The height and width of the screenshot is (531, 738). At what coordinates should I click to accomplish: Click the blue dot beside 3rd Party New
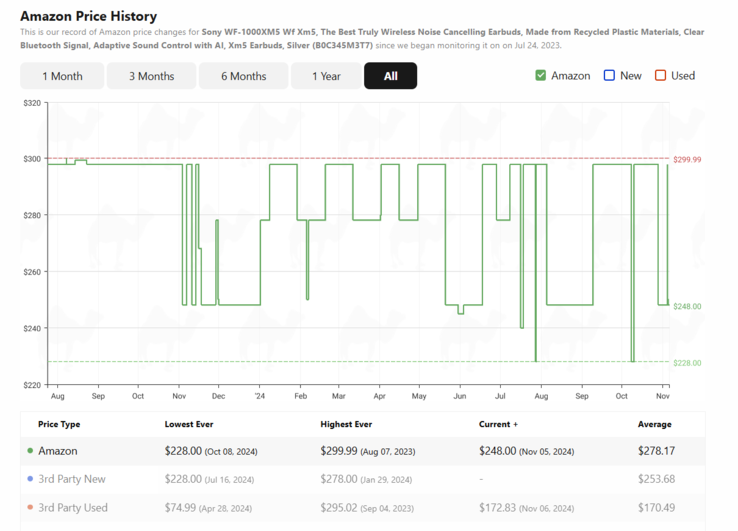pyautogui.click(x=31, y=480)
